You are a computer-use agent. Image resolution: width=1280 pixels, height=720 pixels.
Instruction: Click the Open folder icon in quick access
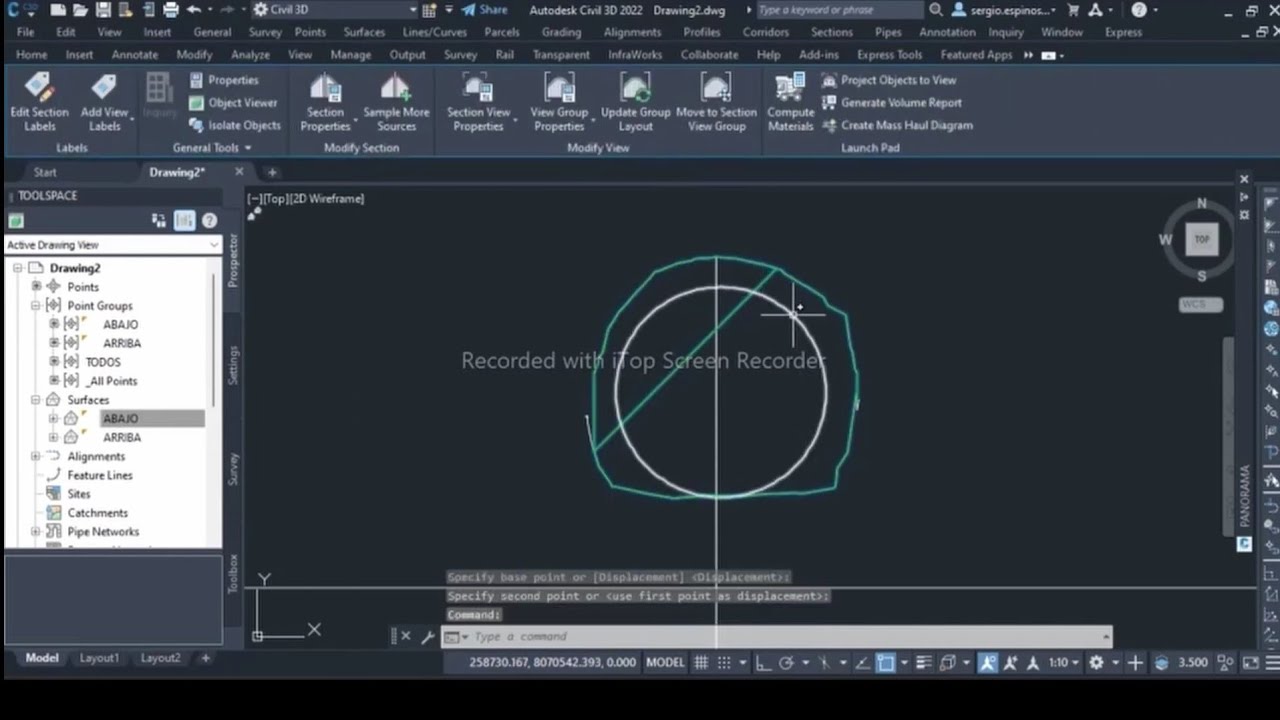[x=81, y=10]
